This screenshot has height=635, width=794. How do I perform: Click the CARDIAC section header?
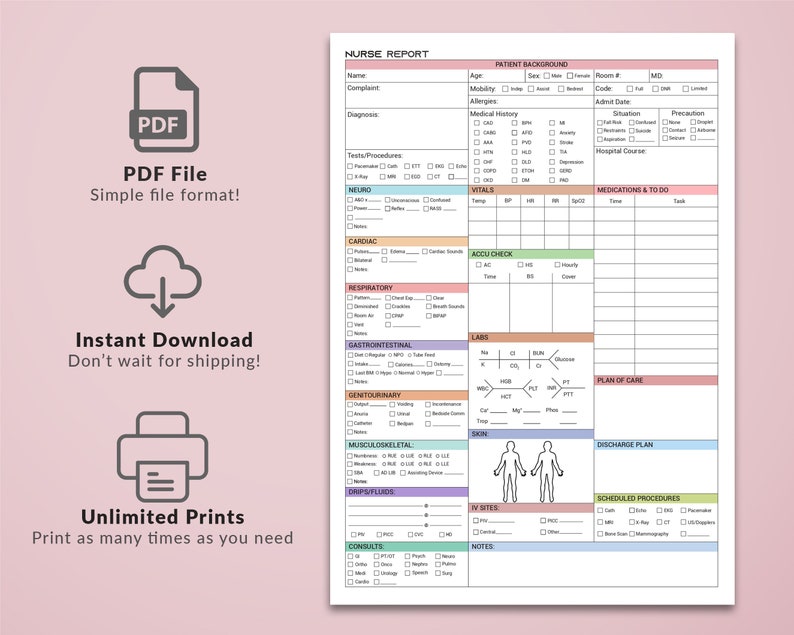tap(407, 242)
